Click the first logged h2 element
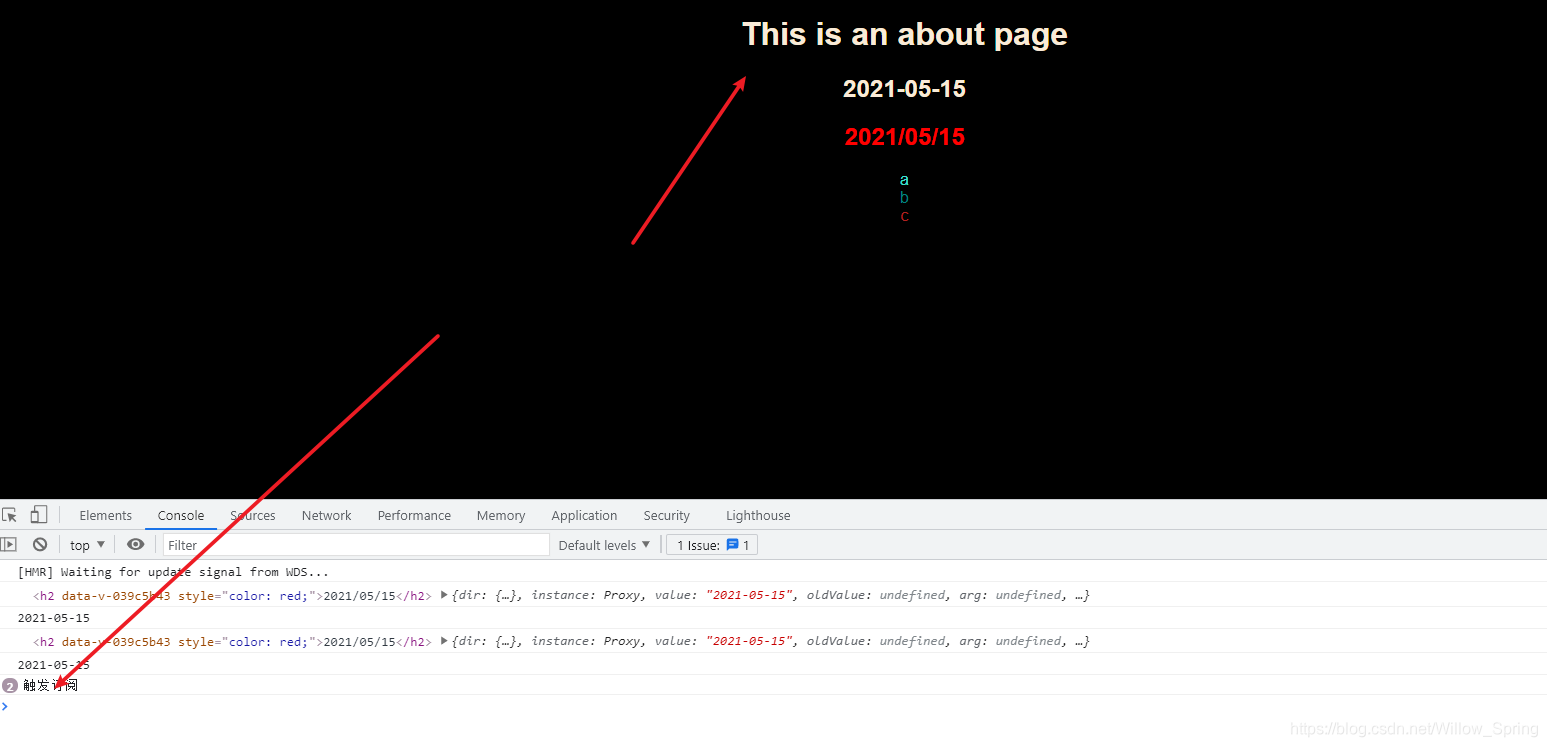This screenshot has width=1547, height=747. (x=232, y=595)
